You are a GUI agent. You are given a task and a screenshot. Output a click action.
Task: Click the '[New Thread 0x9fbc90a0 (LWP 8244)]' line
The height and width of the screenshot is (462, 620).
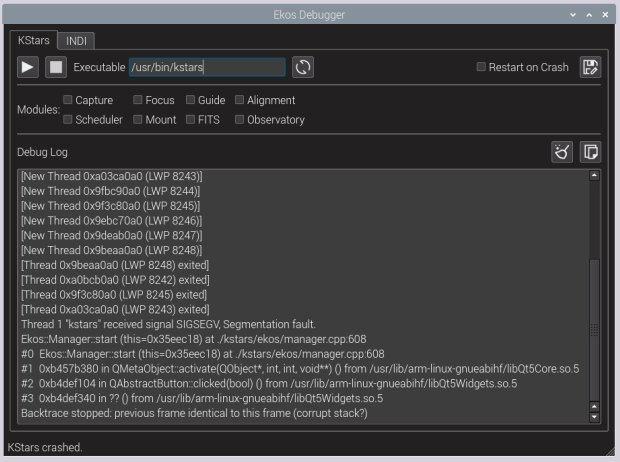point(111,191)
